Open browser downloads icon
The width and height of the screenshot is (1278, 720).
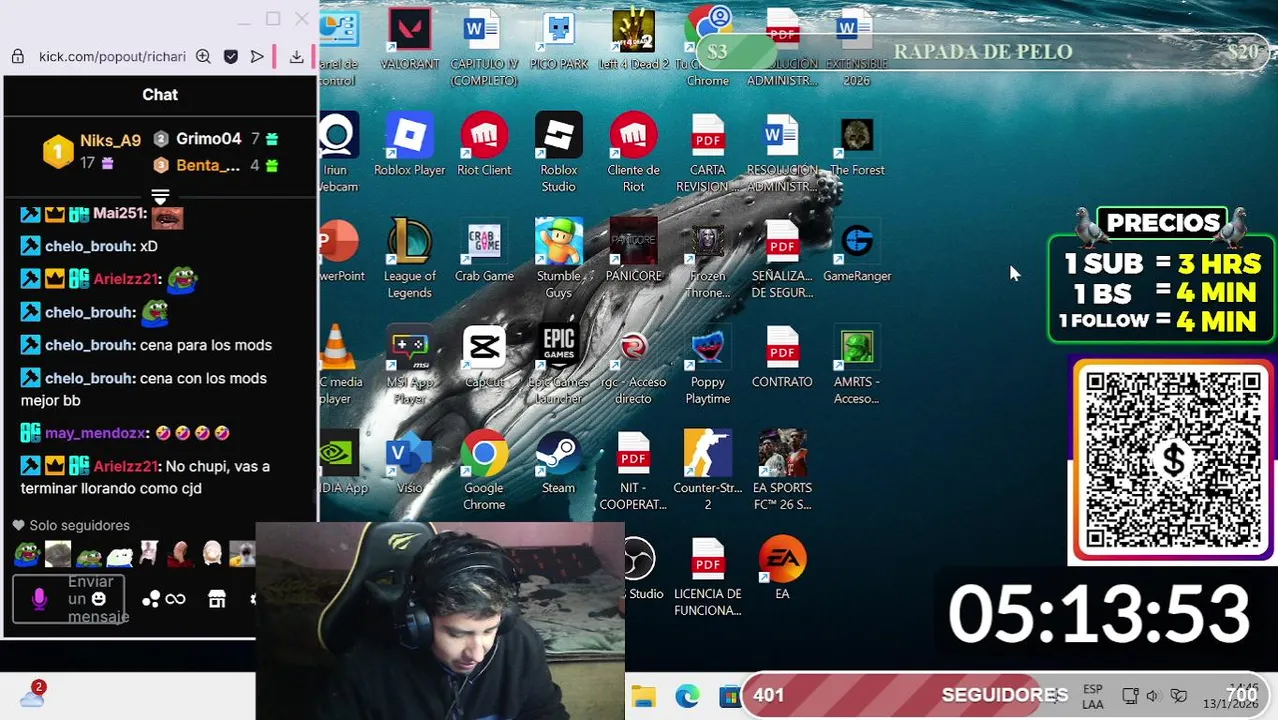[297, 57]
